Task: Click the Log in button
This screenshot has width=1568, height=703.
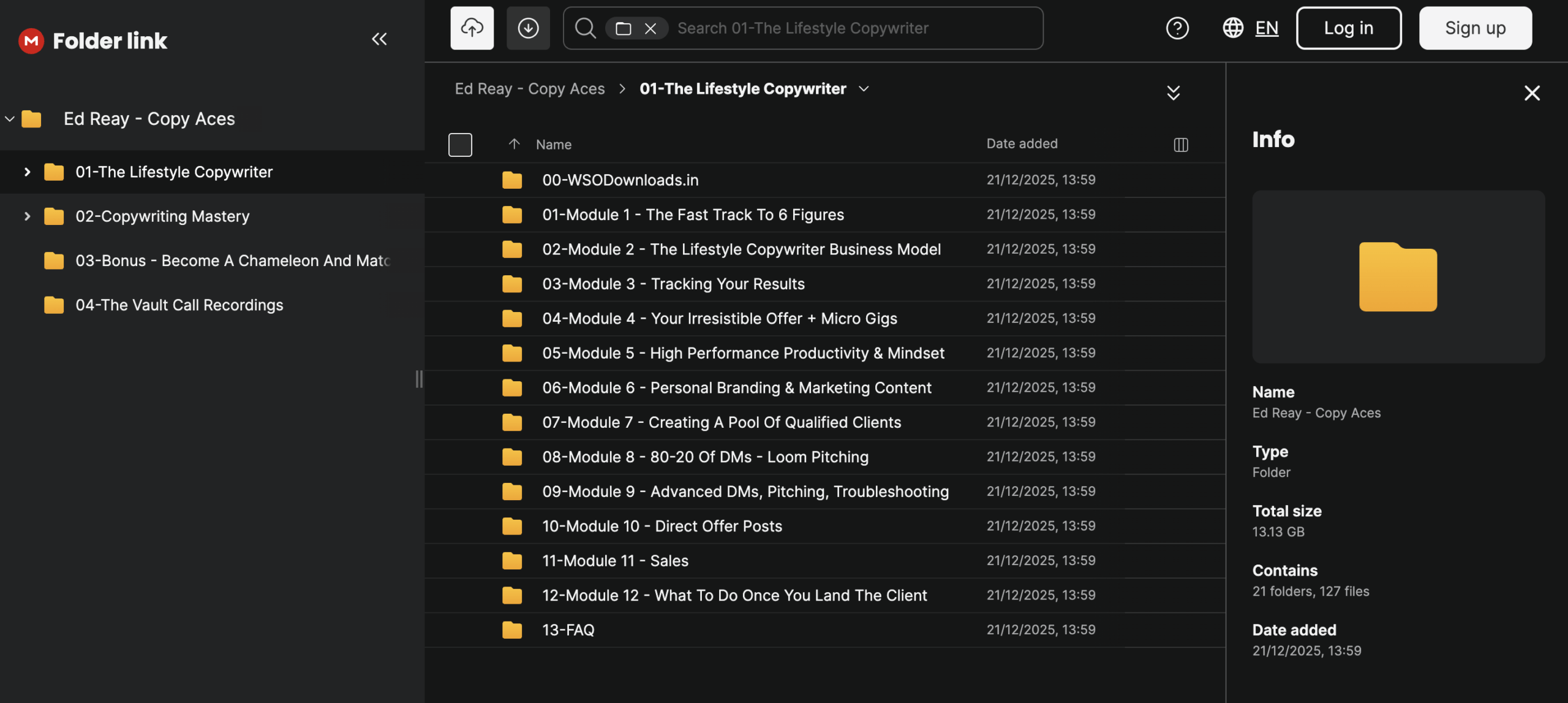Action: click(1348, 28)
